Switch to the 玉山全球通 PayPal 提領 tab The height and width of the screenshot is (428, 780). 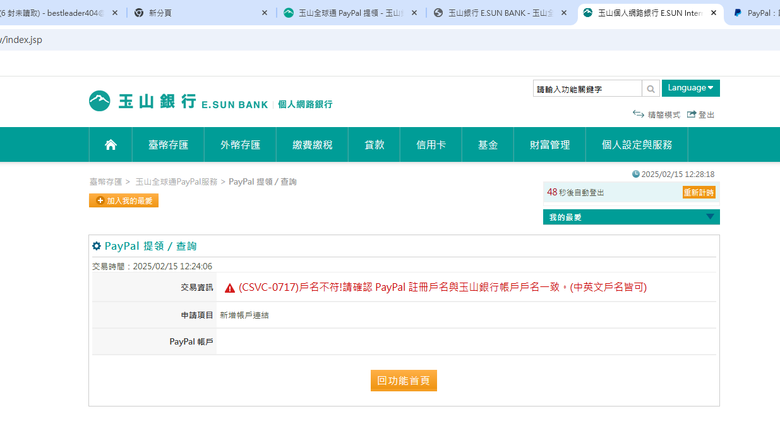pos(351,13)
